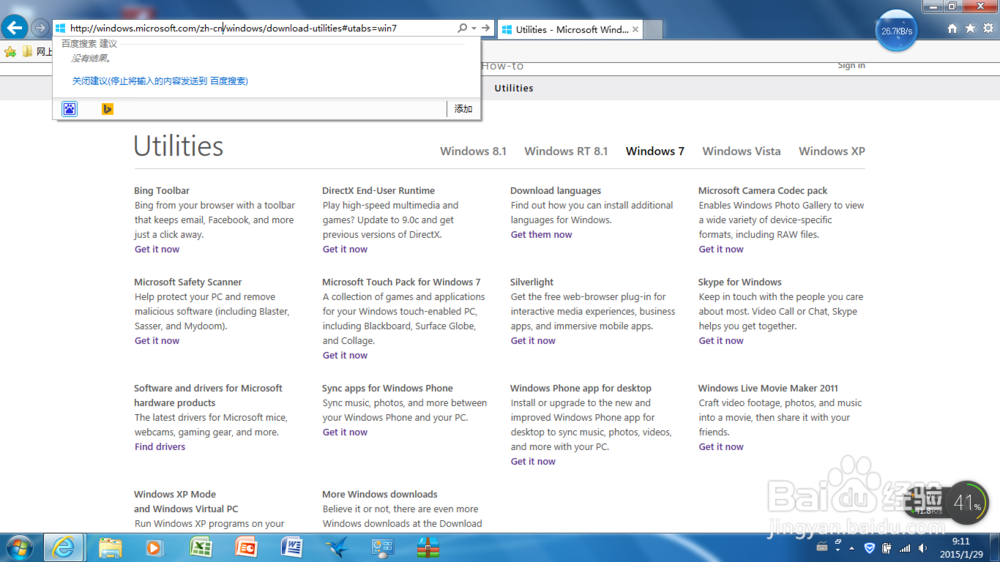The width and height of the screenshot is (1000, 562).
Task: Click the 关闭建议 Baidu search link
Action: point(160,81)
